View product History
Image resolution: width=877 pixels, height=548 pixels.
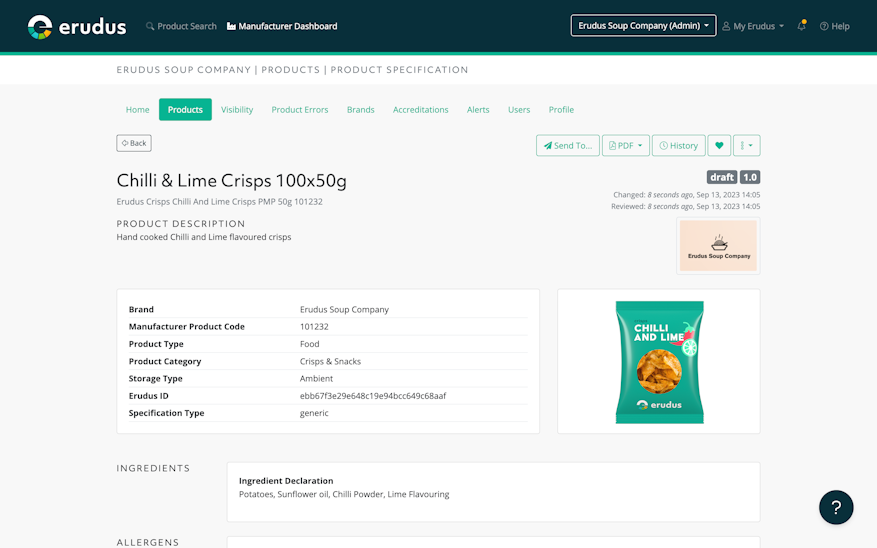(678, 145)
